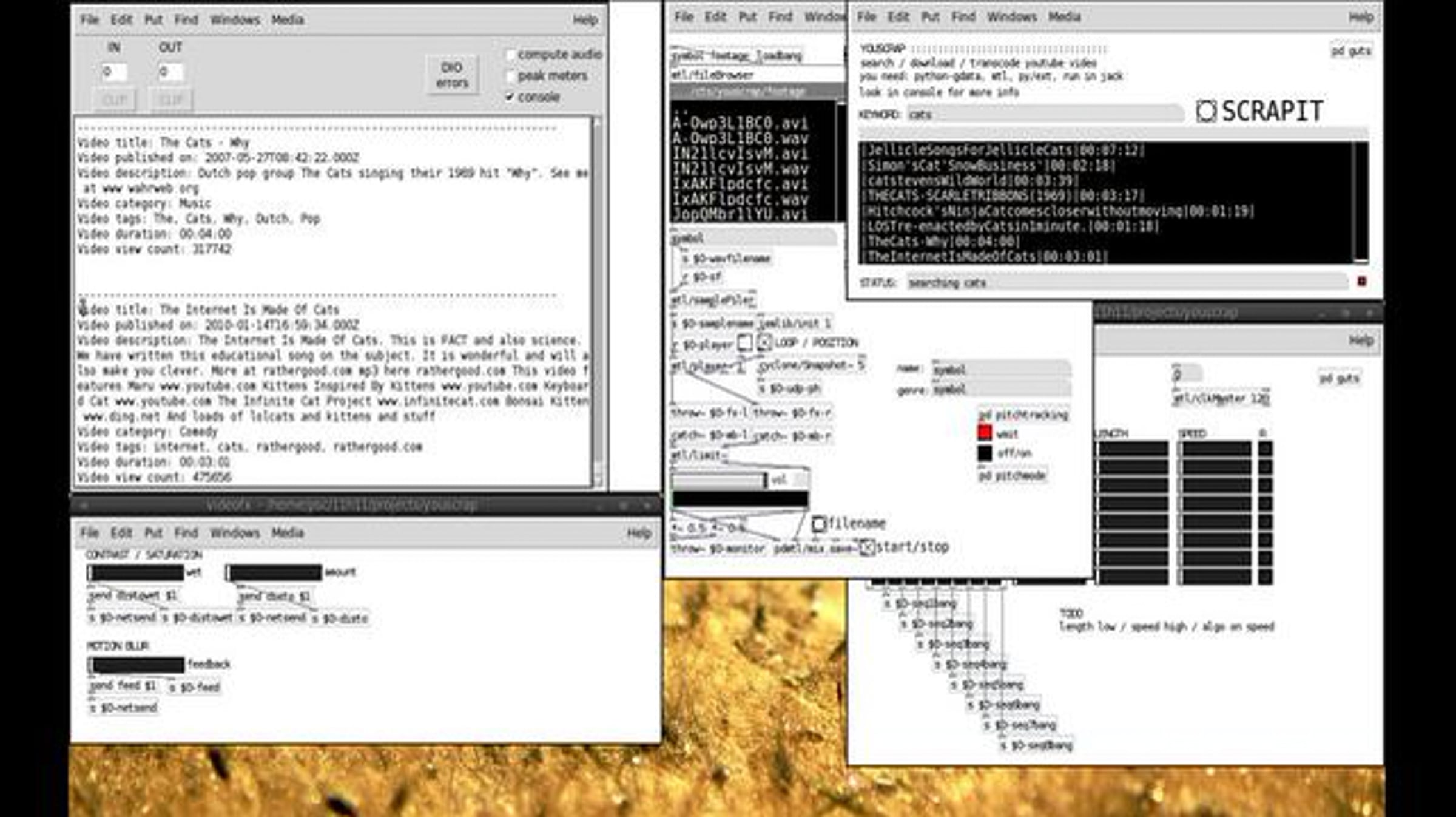Open the File menu in the Pd console window
This screenshot has height=817, width=1456.
click(x=89, y=20)
